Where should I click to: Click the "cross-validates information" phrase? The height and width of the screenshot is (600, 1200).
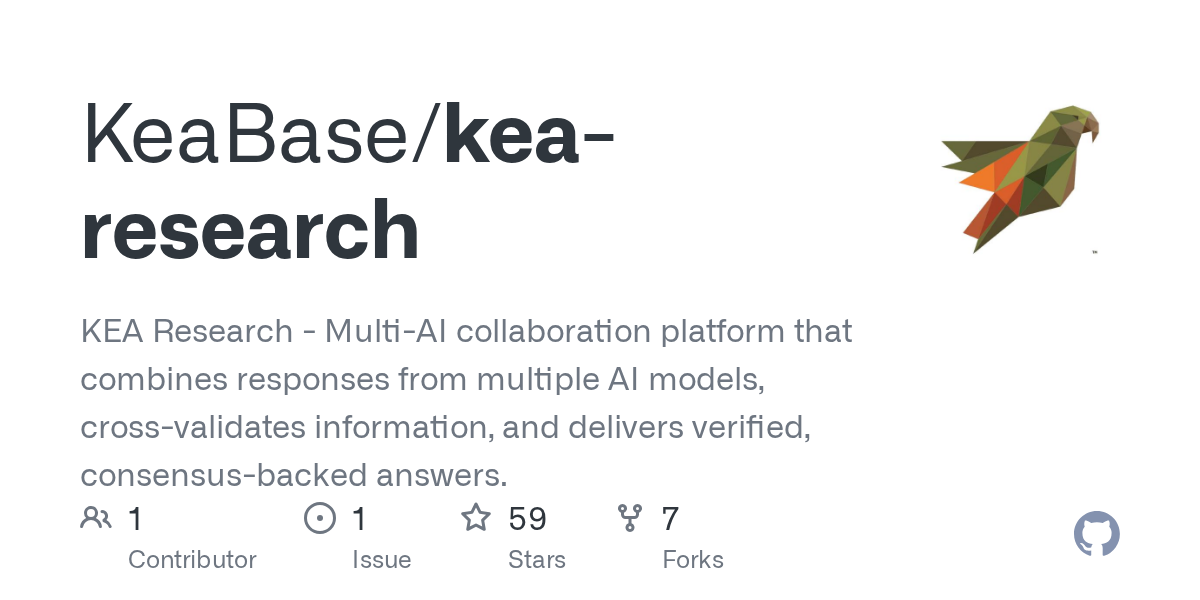pyautogui.click(x=286, y=427)
